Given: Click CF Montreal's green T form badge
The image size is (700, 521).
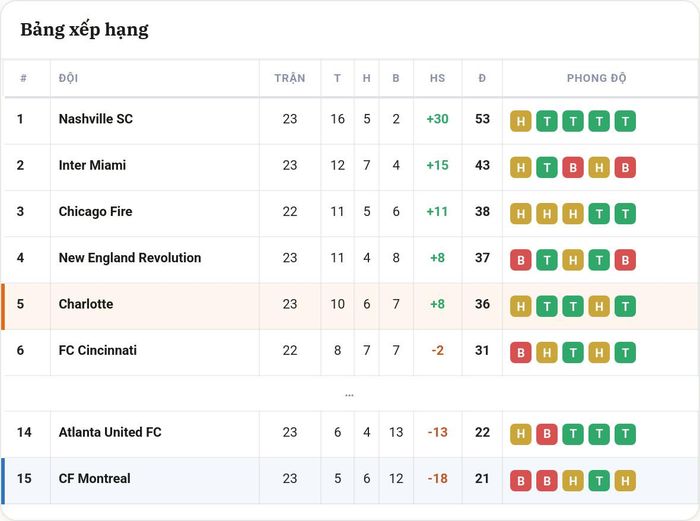Looking at the screenshot, I should coord(599,480).
